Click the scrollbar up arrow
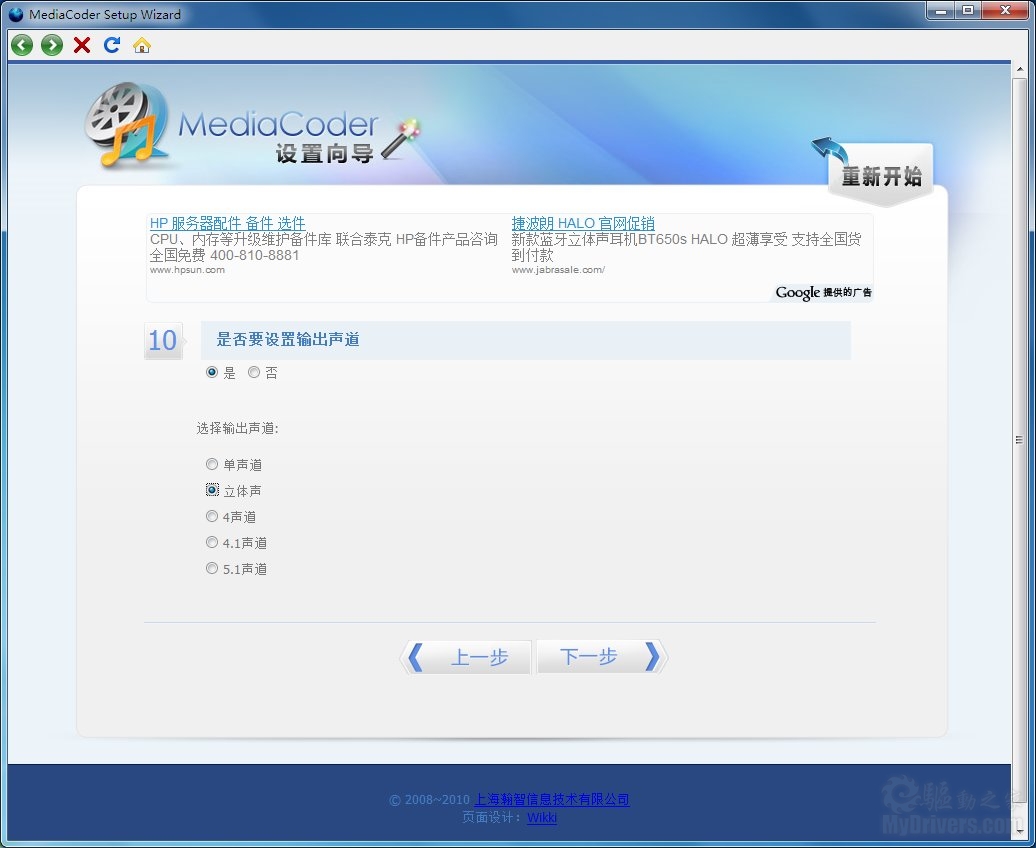1036x848 pixels. click(1019, 69)
